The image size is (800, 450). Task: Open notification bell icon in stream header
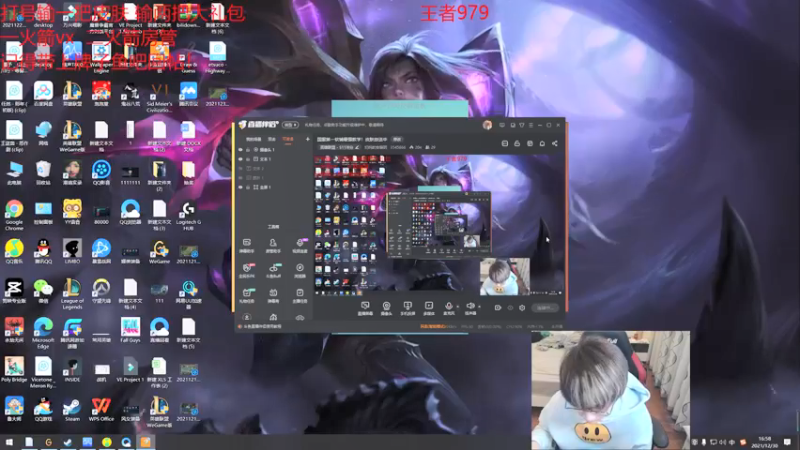point(542,144)
